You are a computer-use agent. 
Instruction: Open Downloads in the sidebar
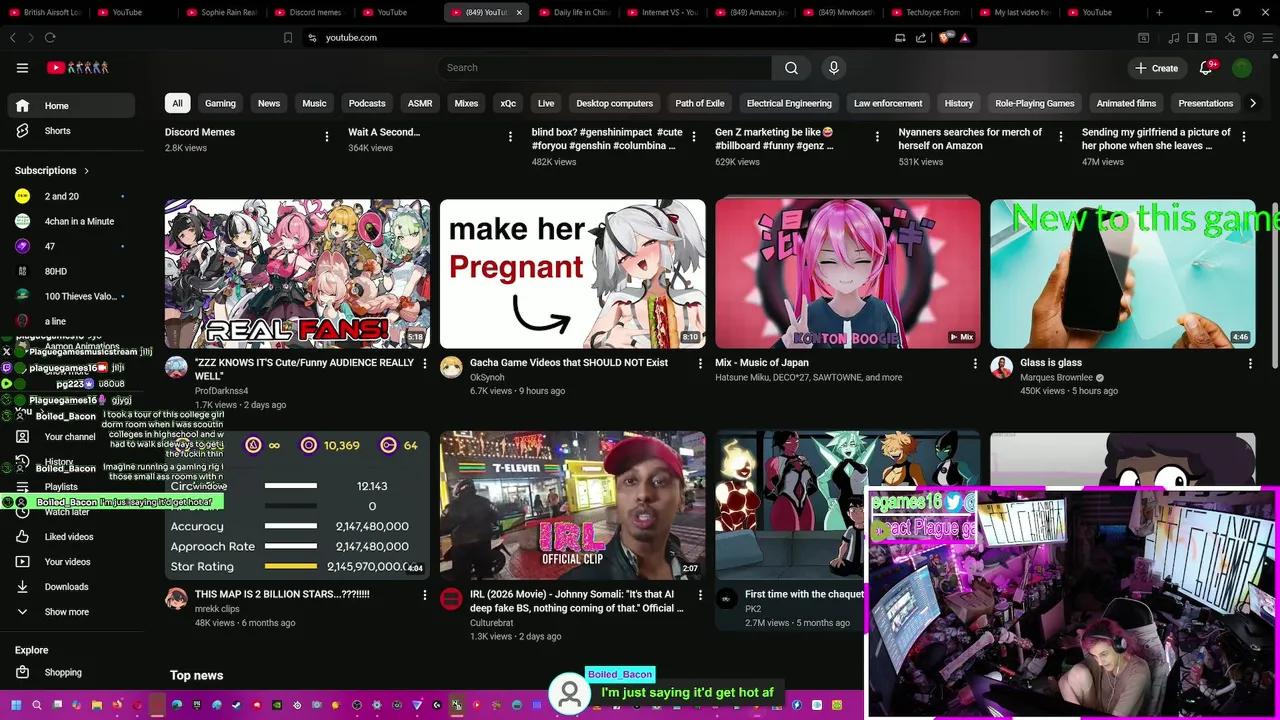tap(71, 587)
